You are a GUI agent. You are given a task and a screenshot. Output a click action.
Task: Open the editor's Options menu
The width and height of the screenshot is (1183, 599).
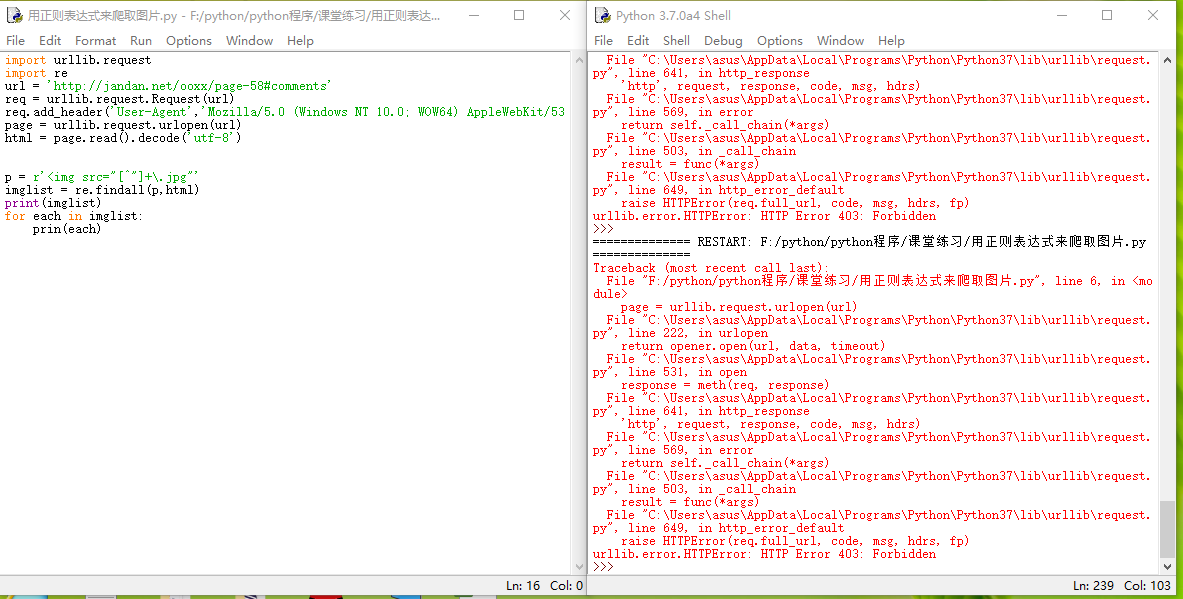[188, 41]
